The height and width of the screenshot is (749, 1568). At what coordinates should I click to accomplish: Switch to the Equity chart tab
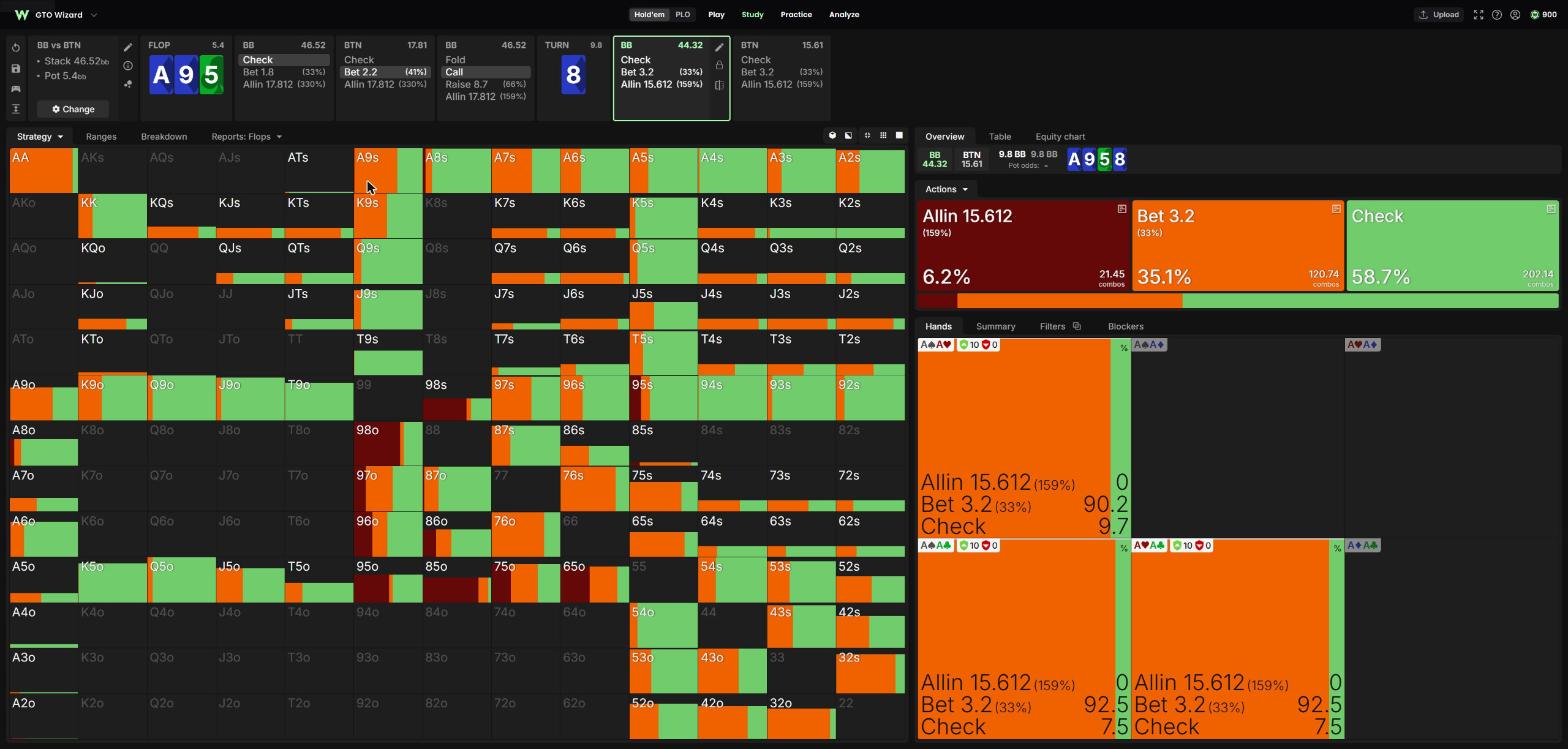tap(1060, 137)
